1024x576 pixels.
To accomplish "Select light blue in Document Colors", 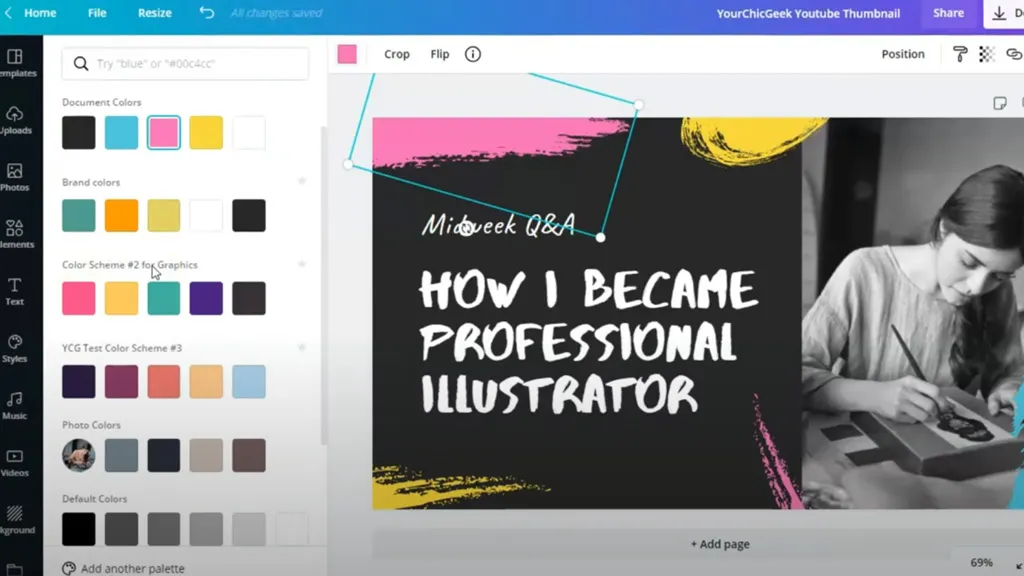I will pos(121,133).
